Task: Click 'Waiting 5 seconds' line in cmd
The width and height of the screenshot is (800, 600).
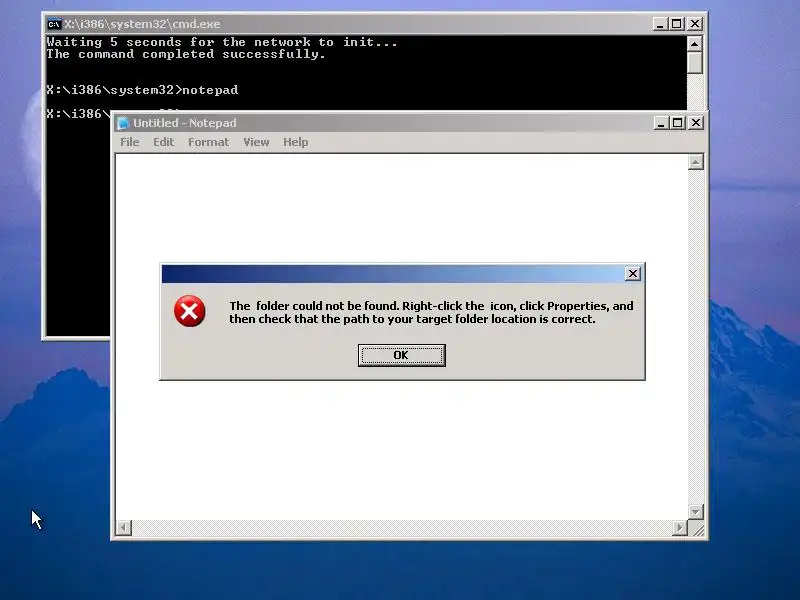Action: [221, 42]
